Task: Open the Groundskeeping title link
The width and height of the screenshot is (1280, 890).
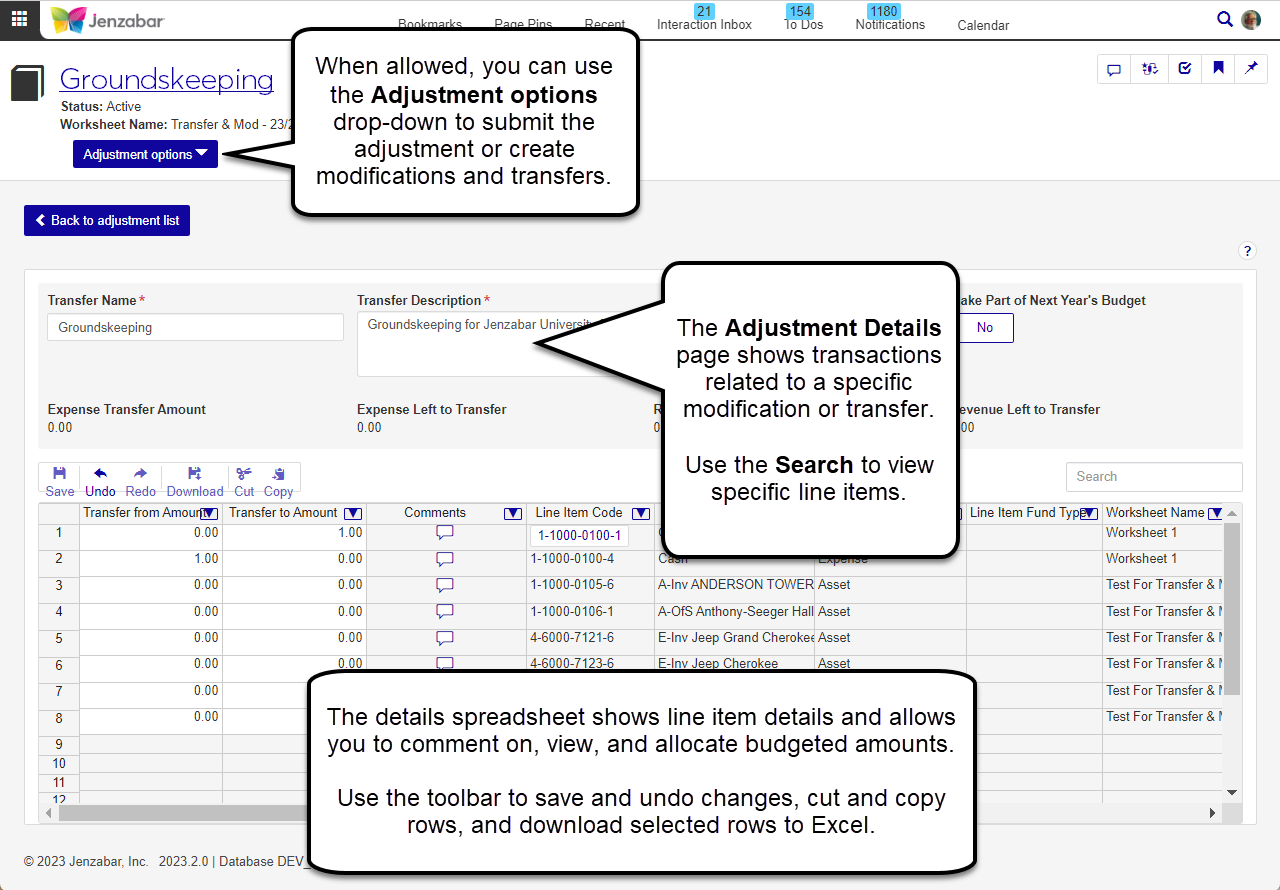Action: coord(166,79)
